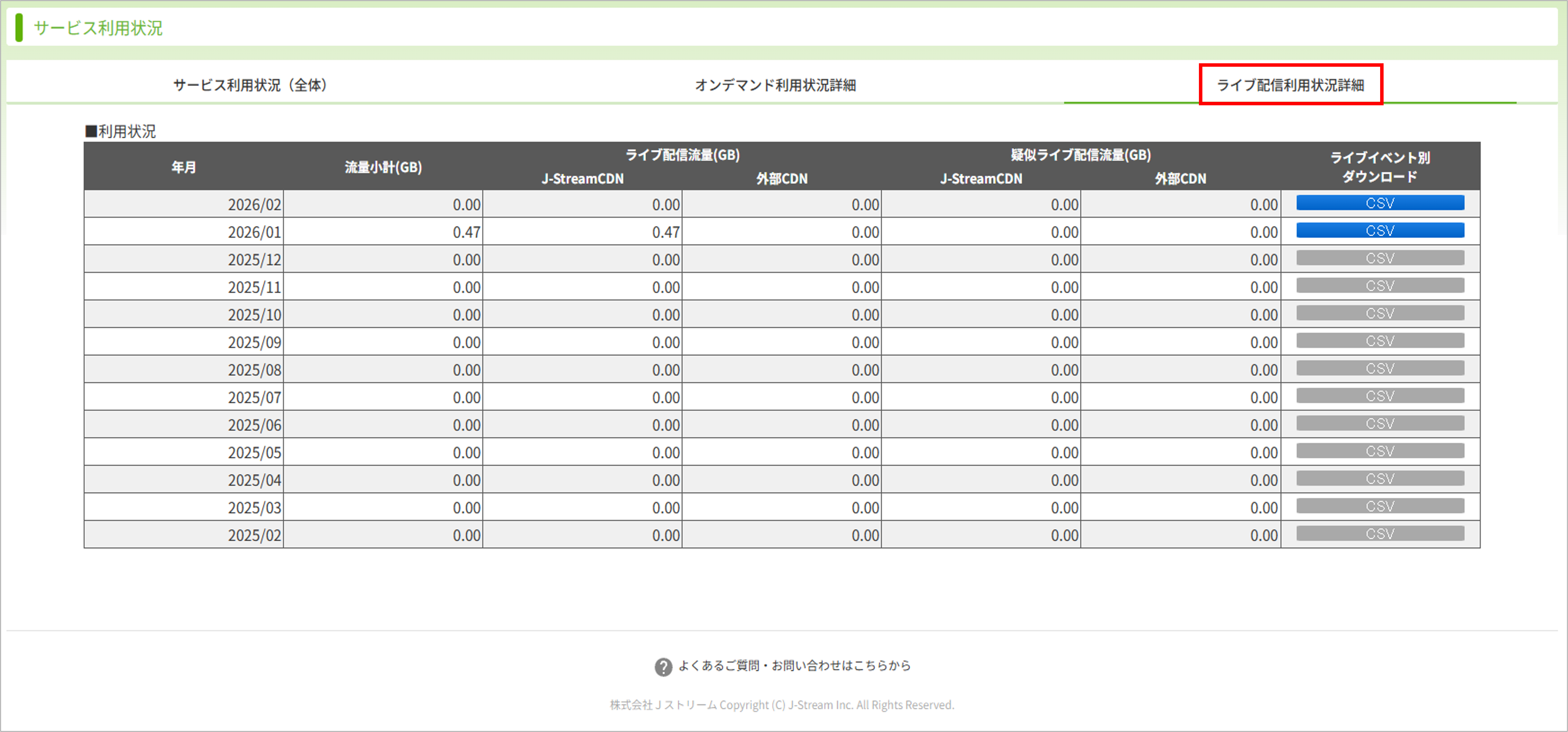The height and width of the screenshot is (732, 1568).
Task: Click the grey CSV button for 2025/06
Action: pyautogui.click(x=1380, y=423)
